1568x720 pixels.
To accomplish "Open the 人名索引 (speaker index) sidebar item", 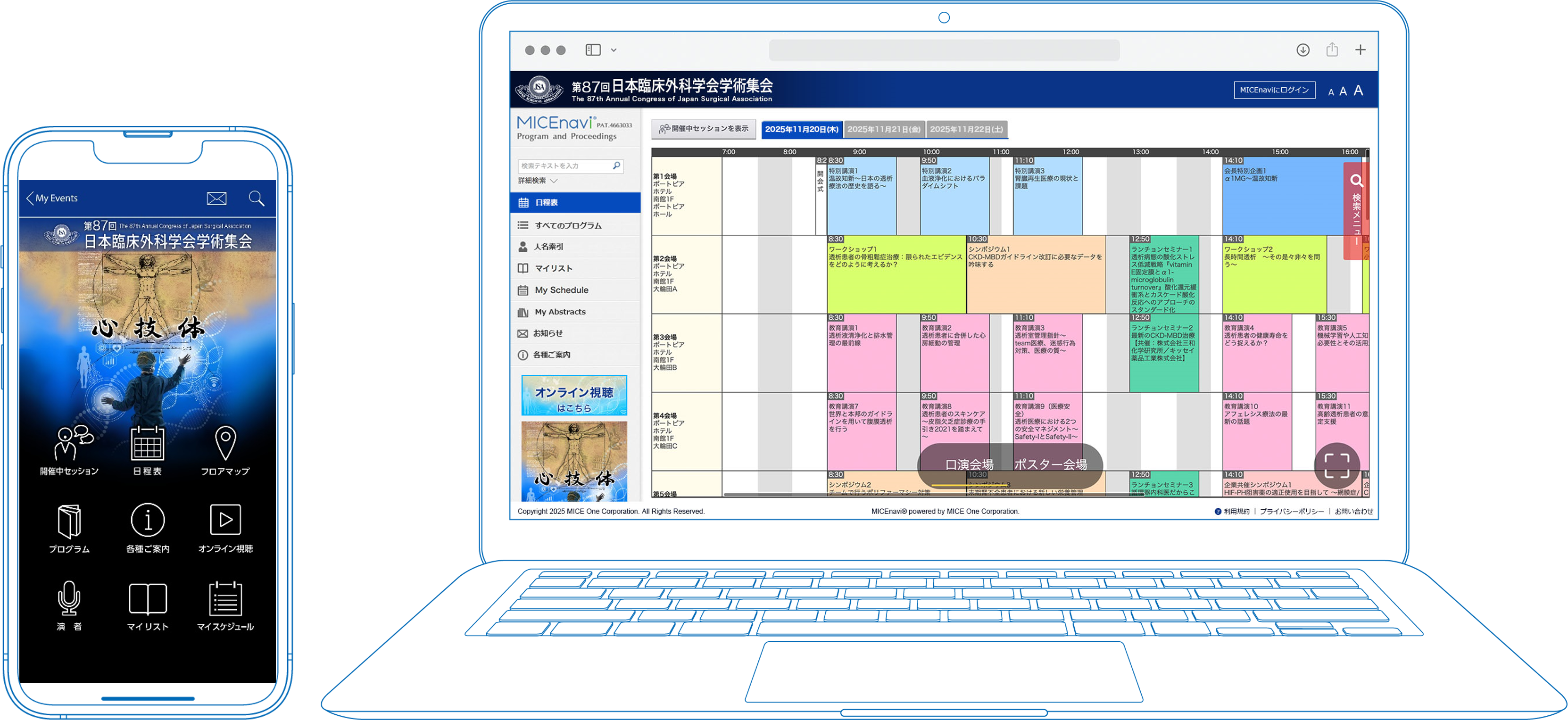I will (x=548, y=246).
